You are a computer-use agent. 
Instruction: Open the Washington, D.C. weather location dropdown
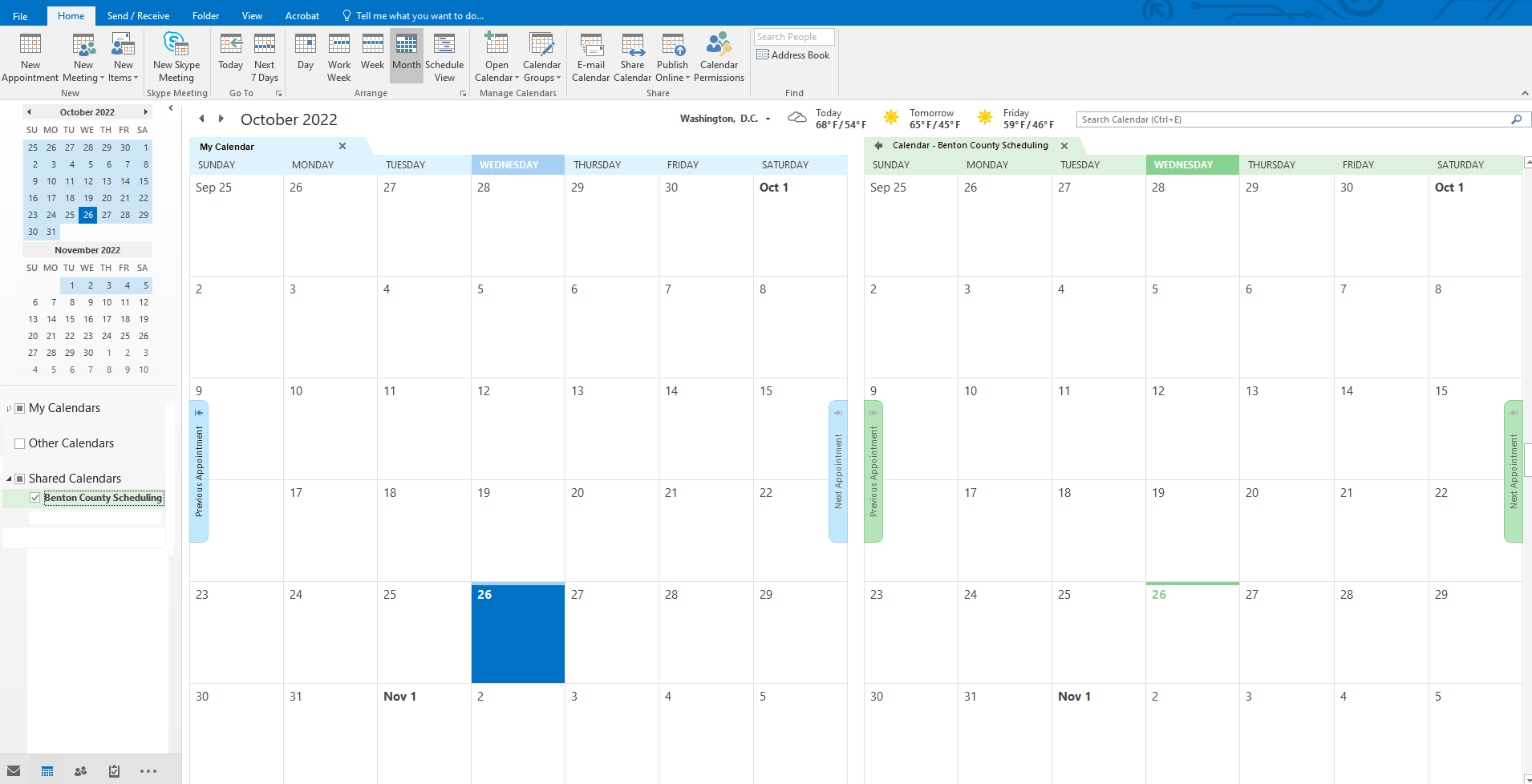click(768, 119)
